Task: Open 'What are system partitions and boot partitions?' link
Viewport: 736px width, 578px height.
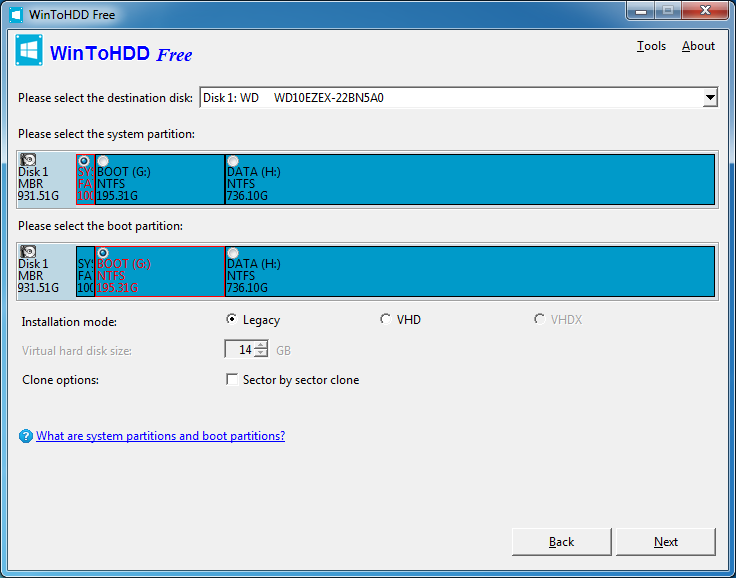Action: (161, 436)
